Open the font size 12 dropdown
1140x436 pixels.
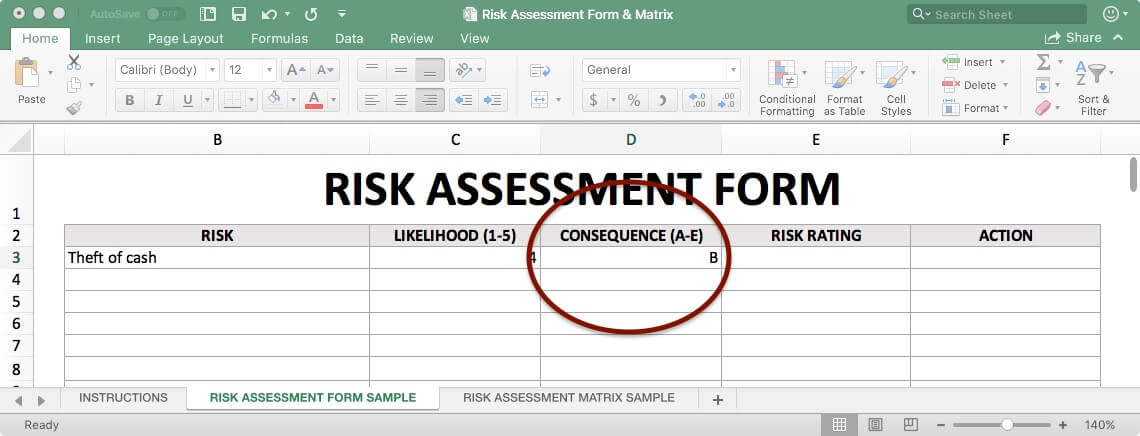269,70
